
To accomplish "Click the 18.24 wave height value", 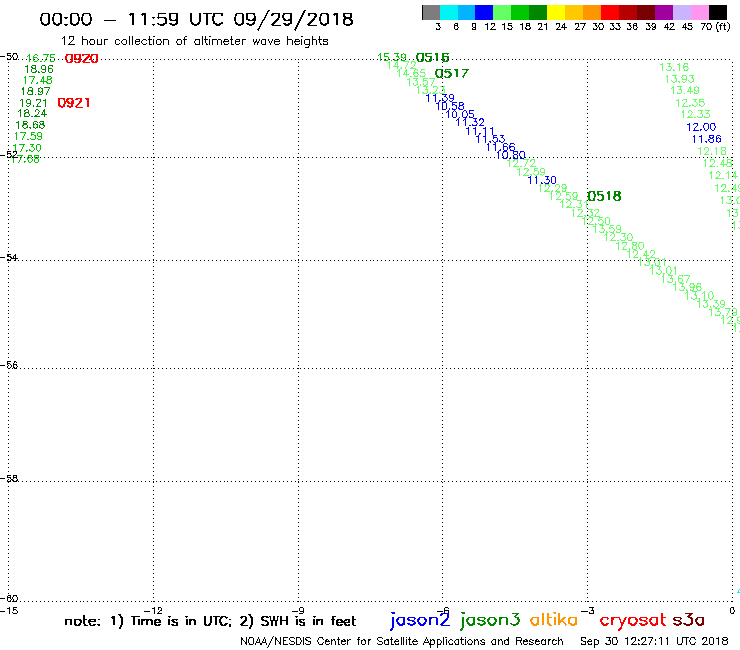I will tap(32, 113).
